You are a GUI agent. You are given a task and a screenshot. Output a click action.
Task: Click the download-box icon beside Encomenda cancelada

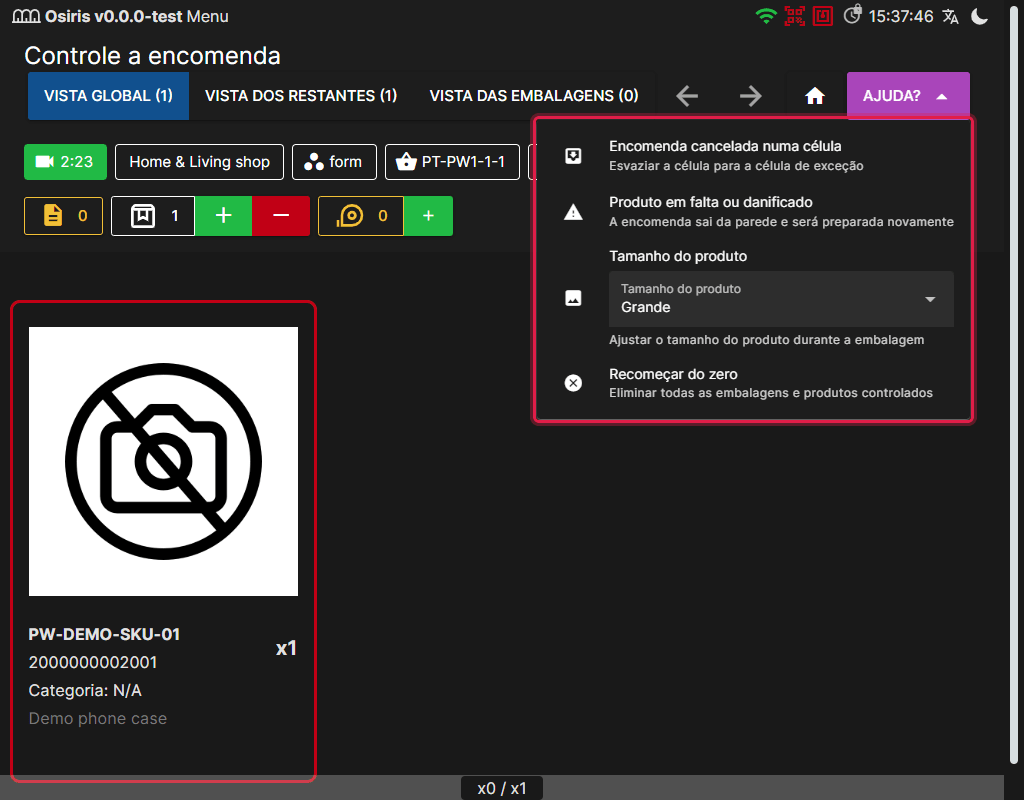573,155
